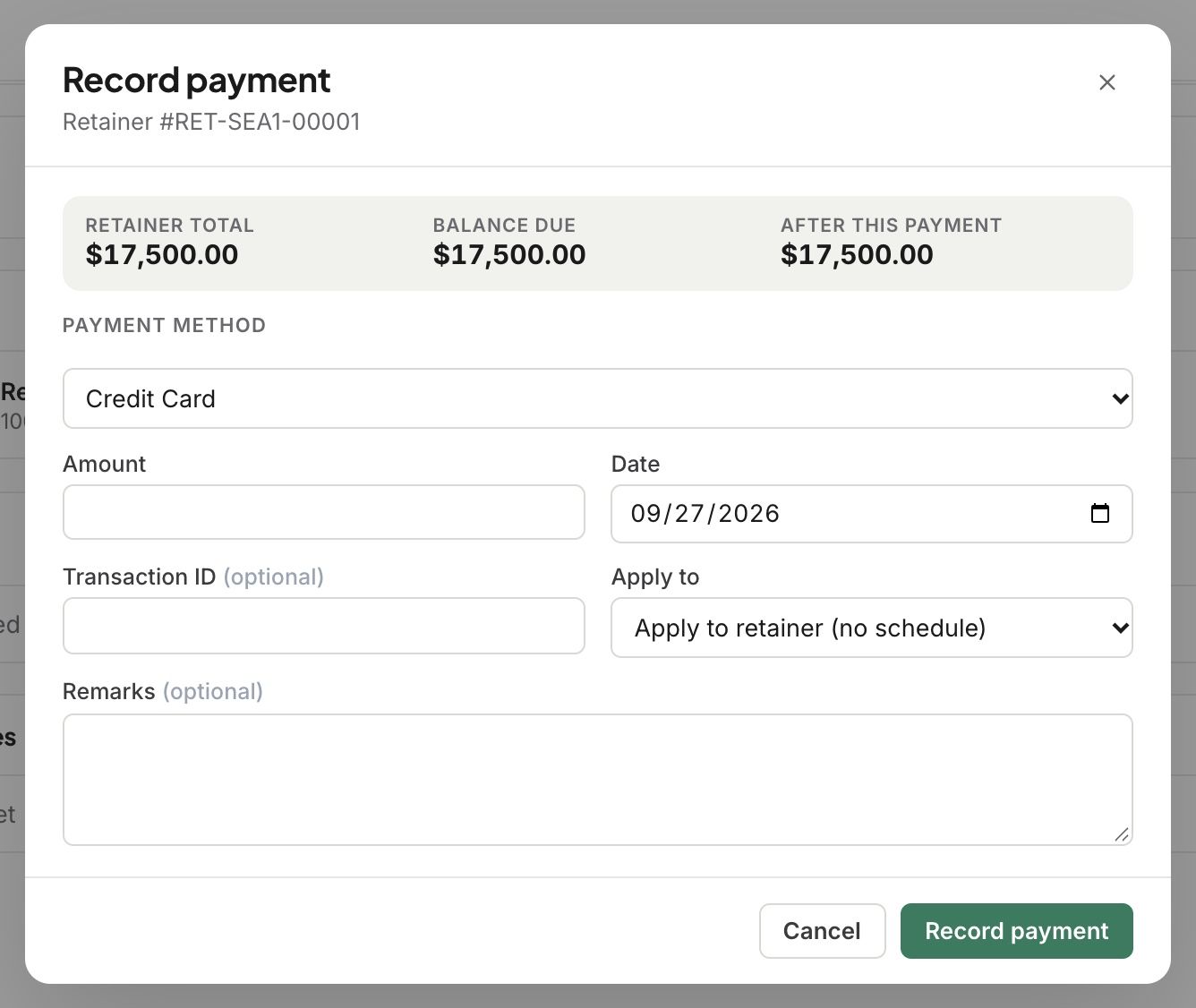Click the Balance Due amount $17,500.00

(509, 254)
